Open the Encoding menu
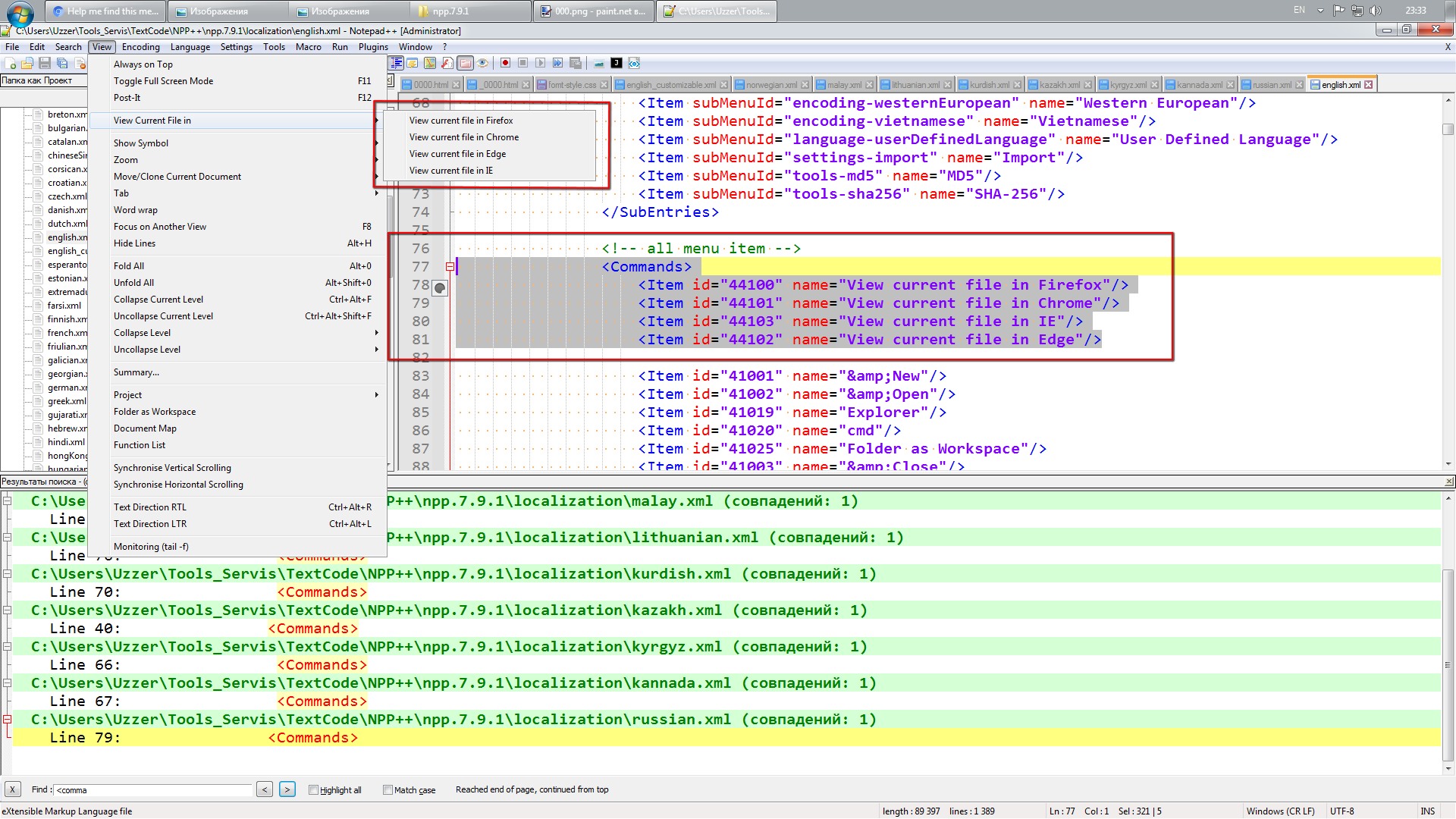 140,47
